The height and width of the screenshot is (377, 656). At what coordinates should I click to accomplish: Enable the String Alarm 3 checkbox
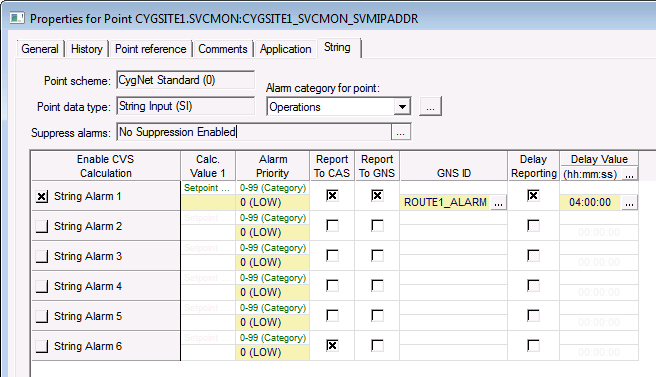(42, 256)
